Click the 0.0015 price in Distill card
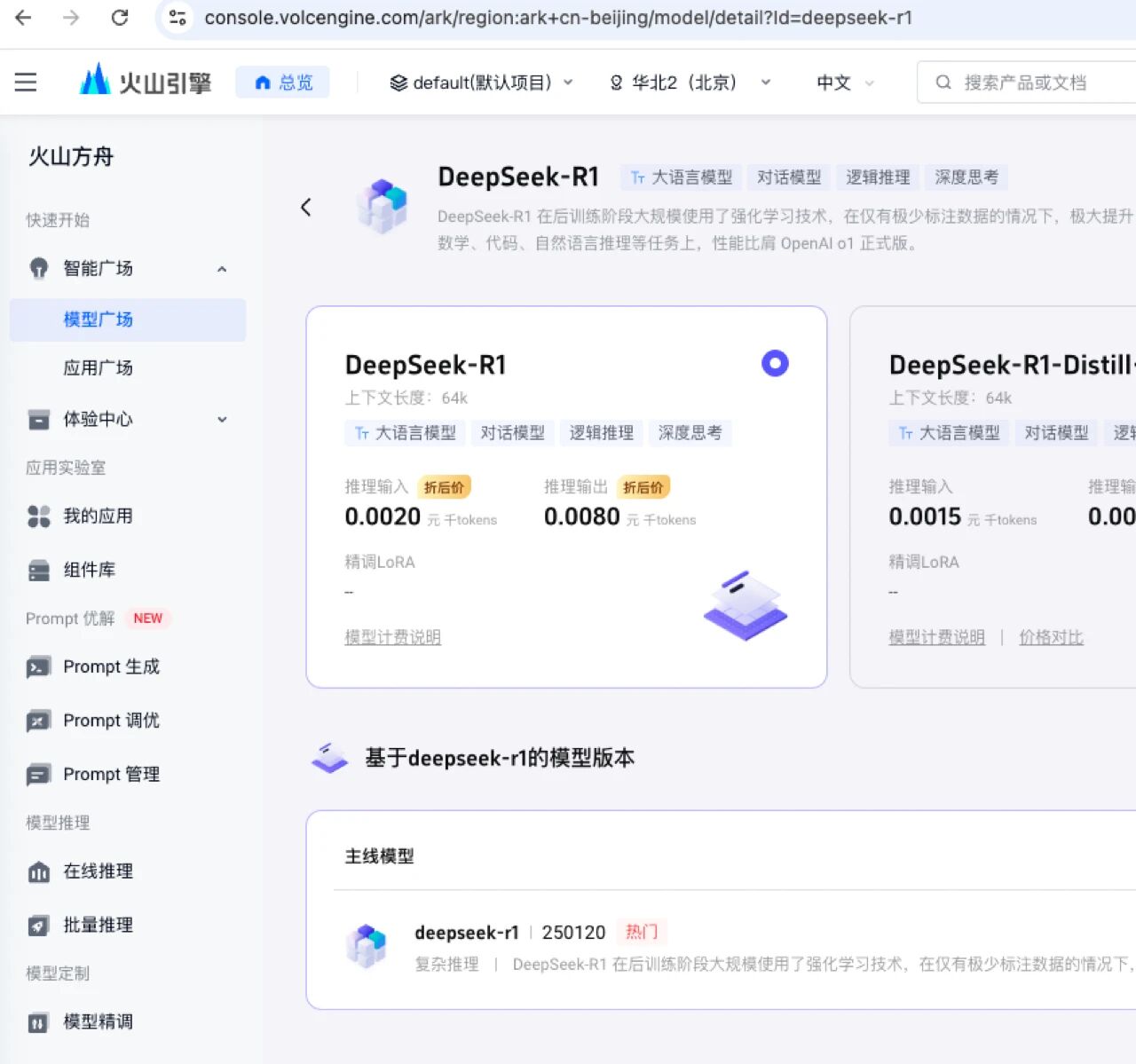1136x1064 pixels. tap(925, 516)
